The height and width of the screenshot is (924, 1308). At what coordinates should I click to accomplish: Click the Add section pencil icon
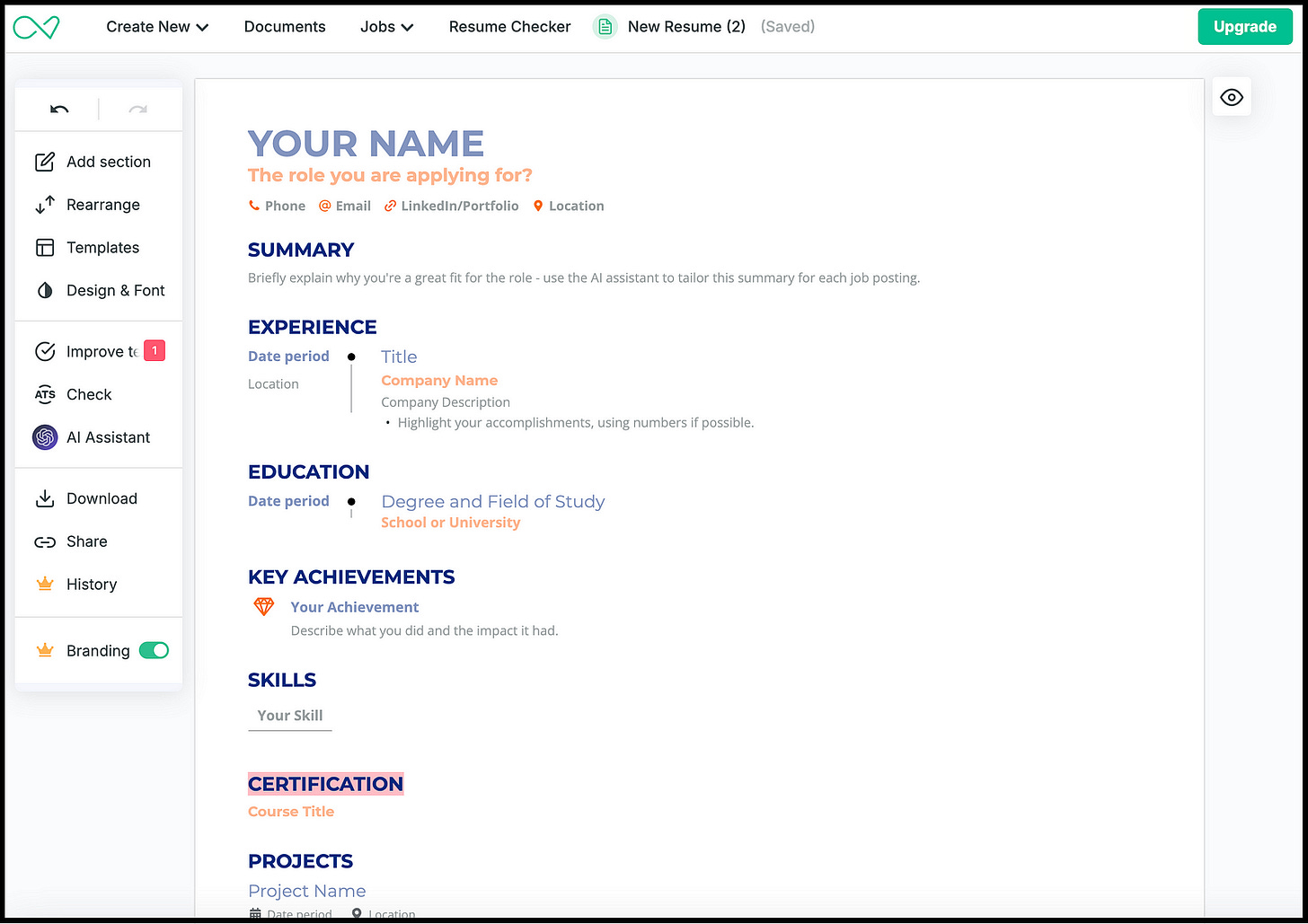(45, 162)
